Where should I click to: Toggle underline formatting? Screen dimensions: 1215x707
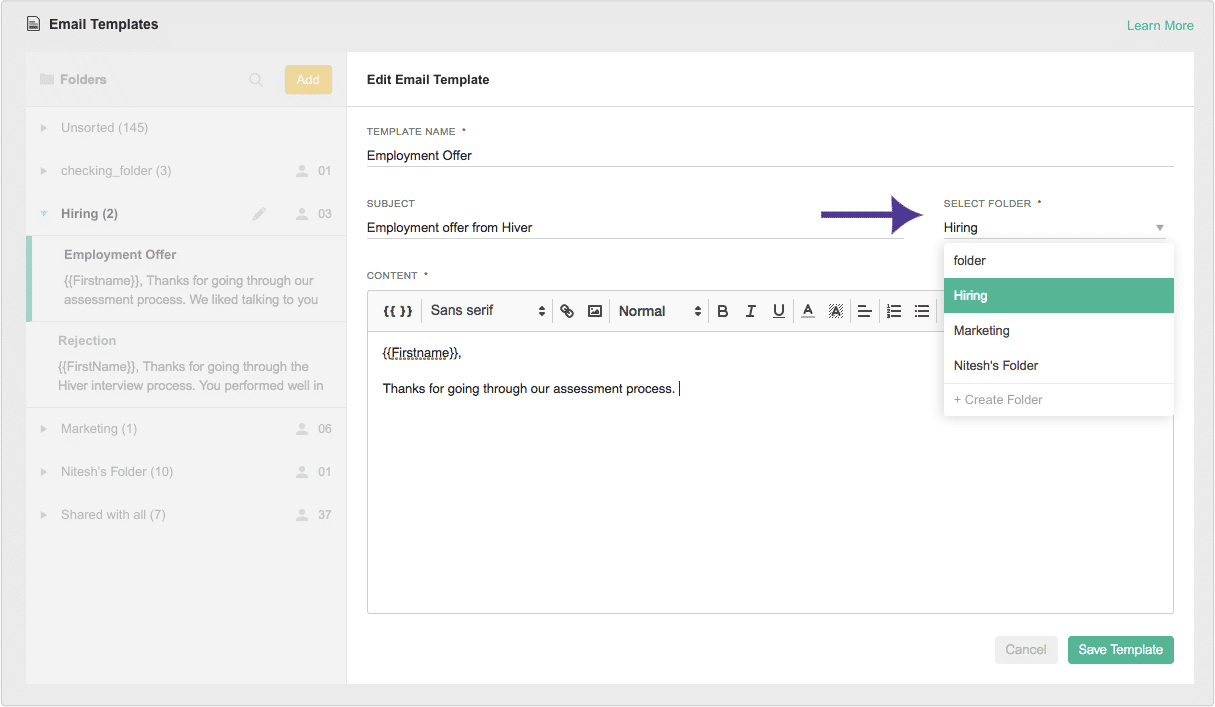pyautogui.click(x=779, y=310)
